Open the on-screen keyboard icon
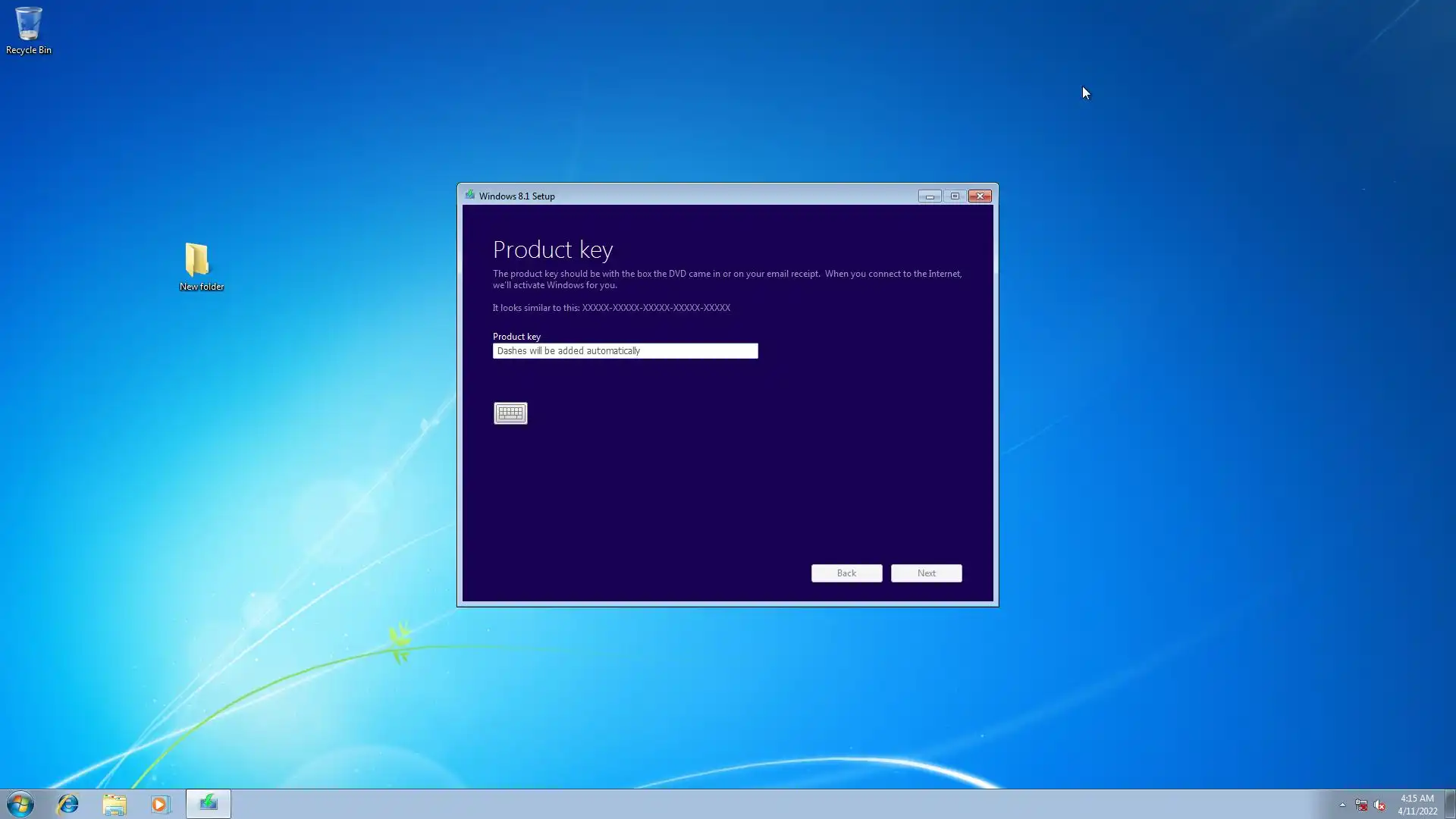Screen dimensions: 1456x819 [510, 413]
